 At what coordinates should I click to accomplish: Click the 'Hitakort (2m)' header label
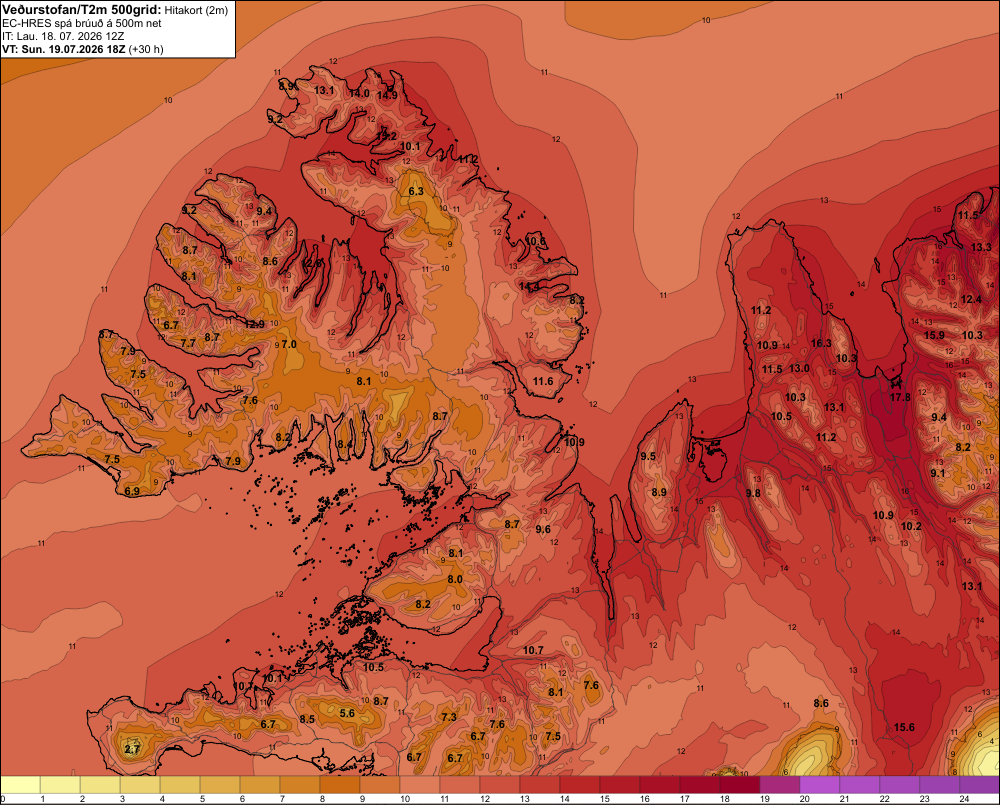click(196, 10)
